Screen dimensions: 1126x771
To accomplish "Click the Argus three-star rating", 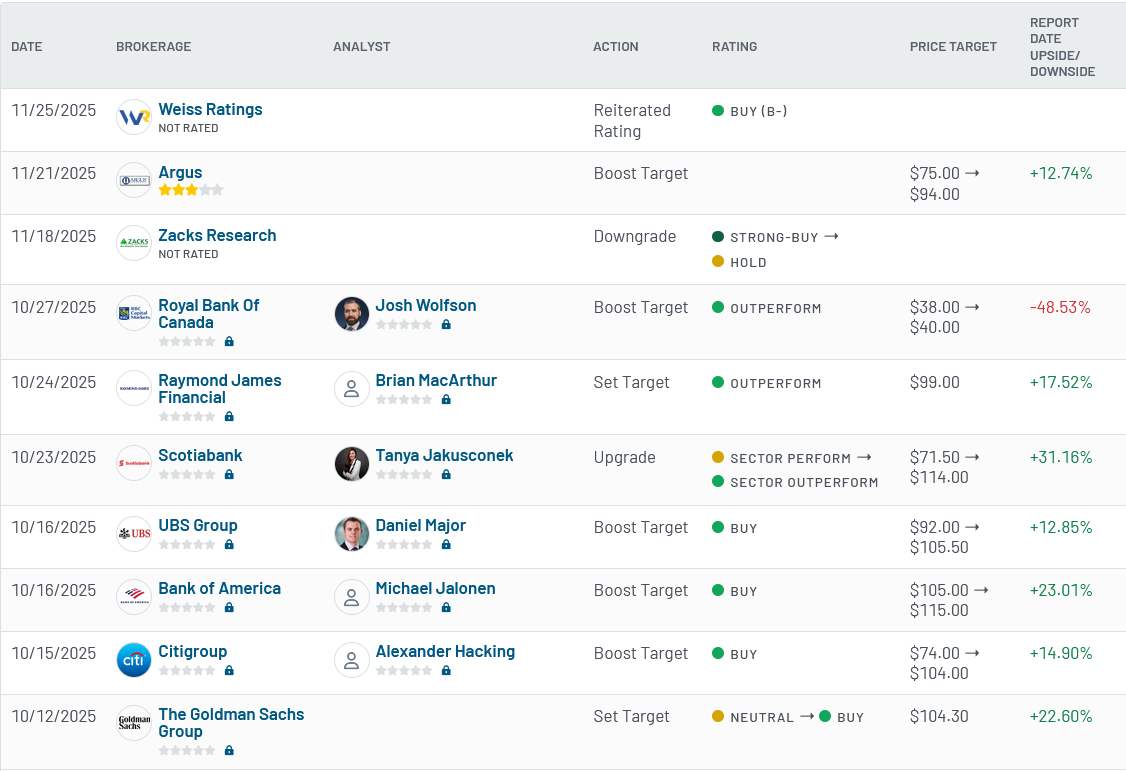I will pyautogui.click(x=191, y=190).
